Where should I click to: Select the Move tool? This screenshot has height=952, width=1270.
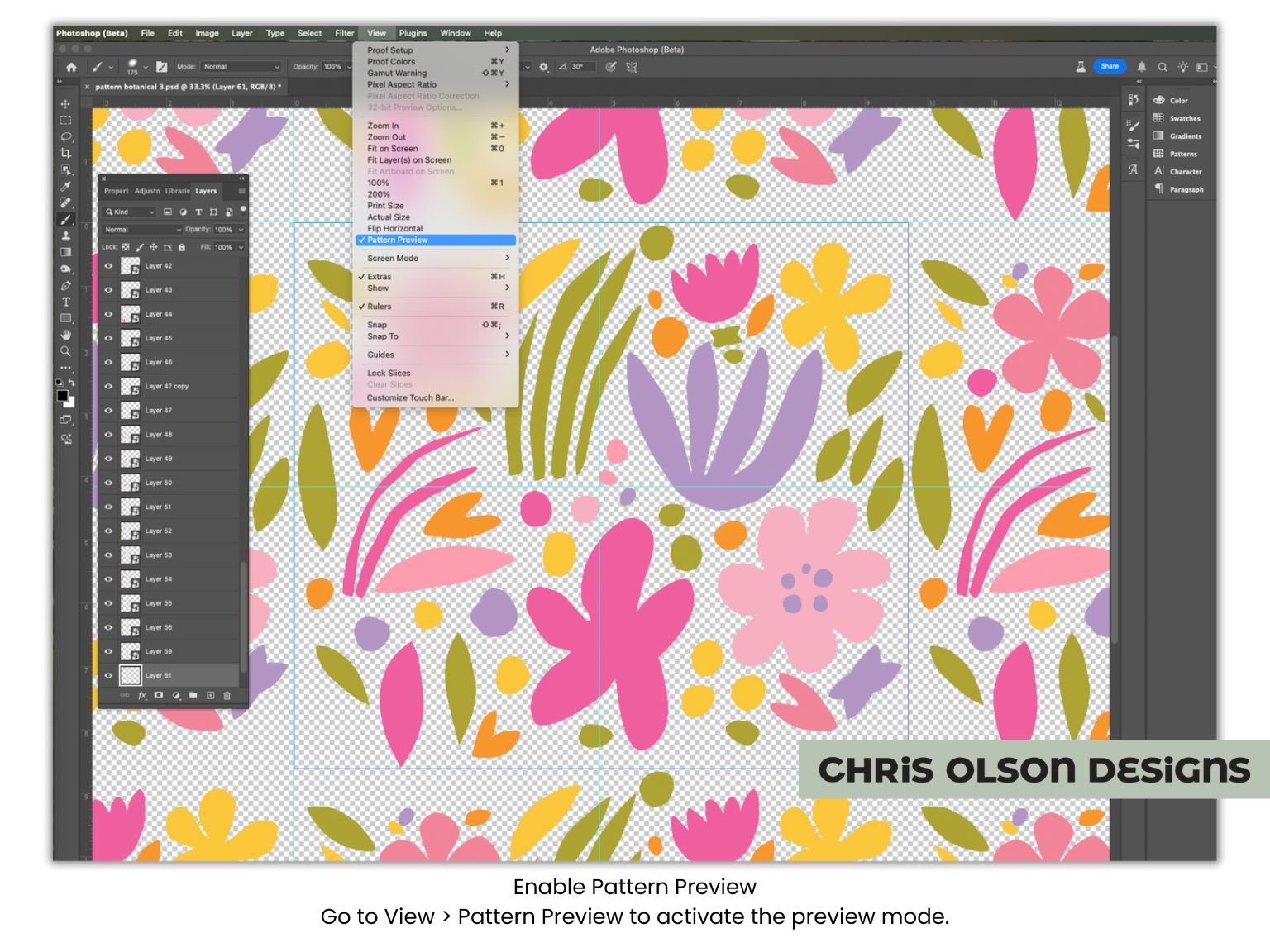point(64,105)
